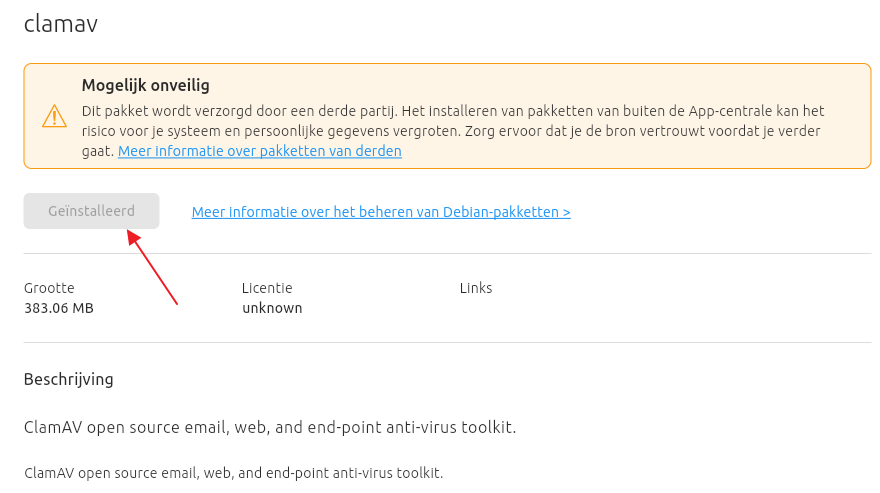Click the larger ClamAV summary line
The image size is (880, 493).
point(270,427)
